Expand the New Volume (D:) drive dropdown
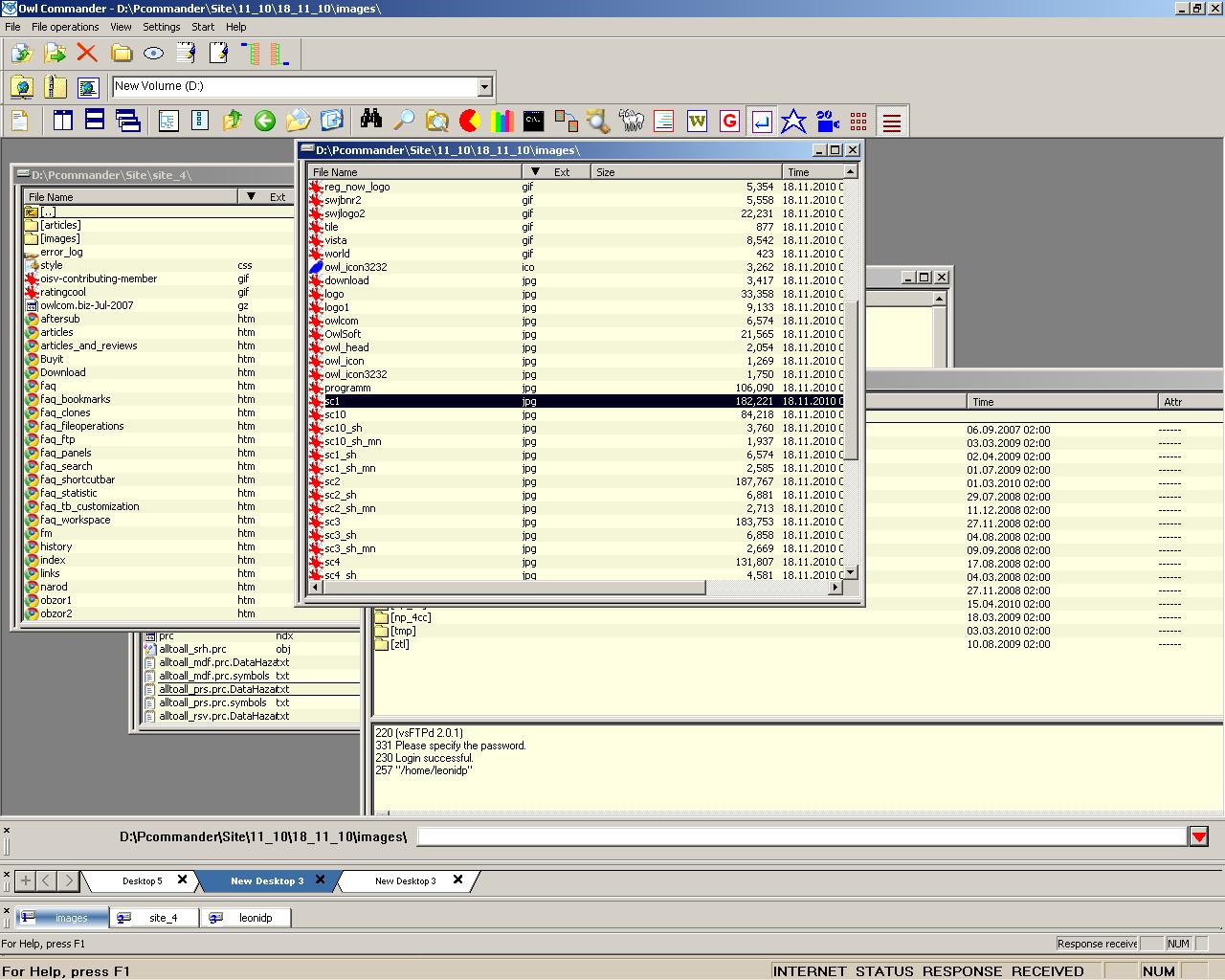Screen dimensions: 1225x980 (x=484, y=87)
